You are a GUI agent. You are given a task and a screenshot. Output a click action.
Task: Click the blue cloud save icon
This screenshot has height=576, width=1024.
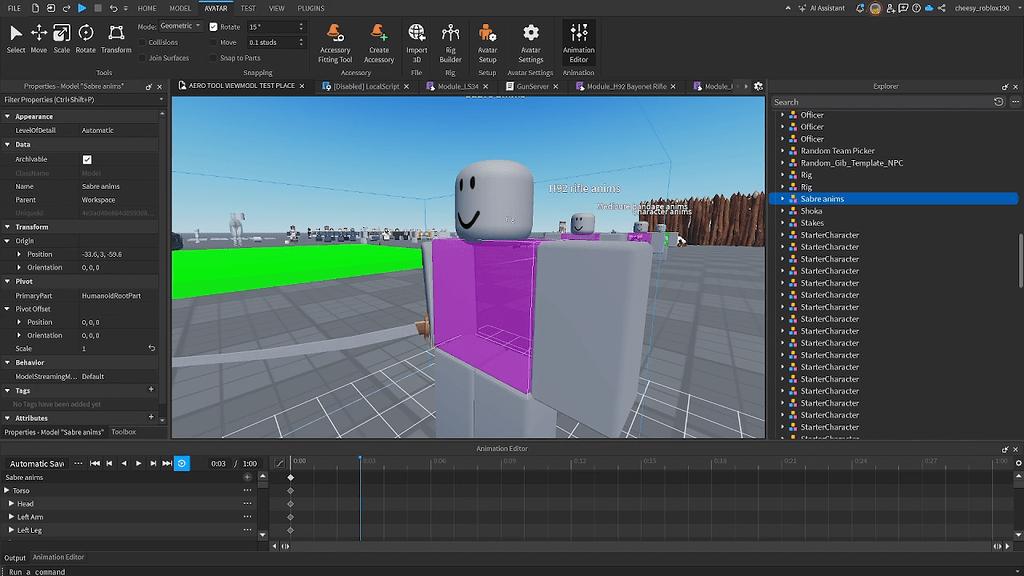coord(929,8)
